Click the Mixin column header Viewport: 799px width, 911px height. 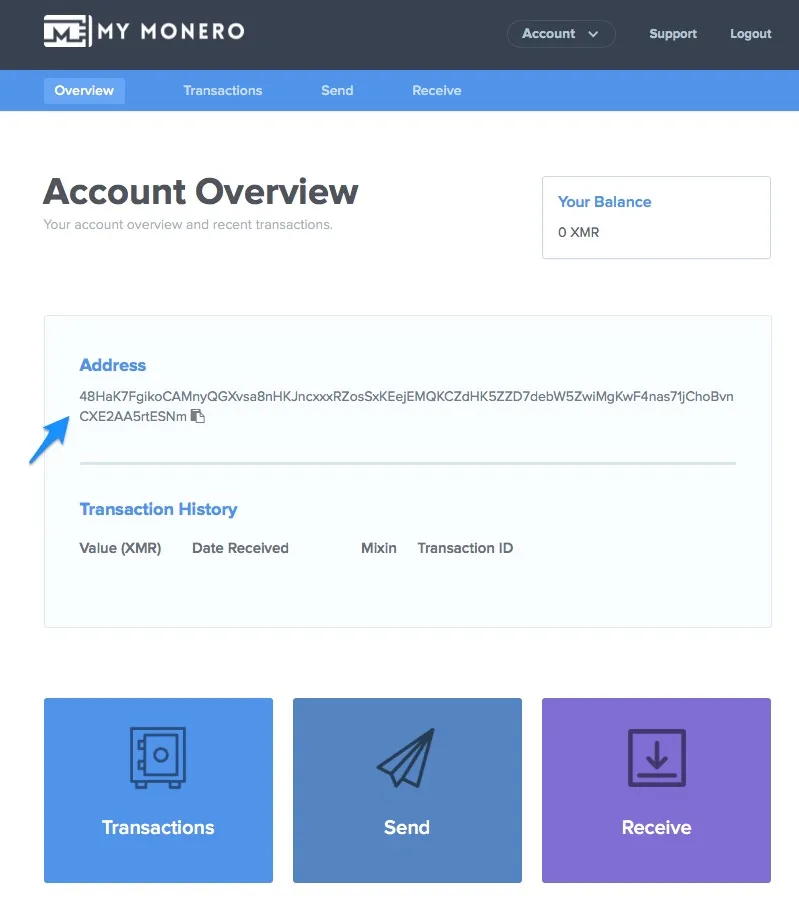click(379, 548)
